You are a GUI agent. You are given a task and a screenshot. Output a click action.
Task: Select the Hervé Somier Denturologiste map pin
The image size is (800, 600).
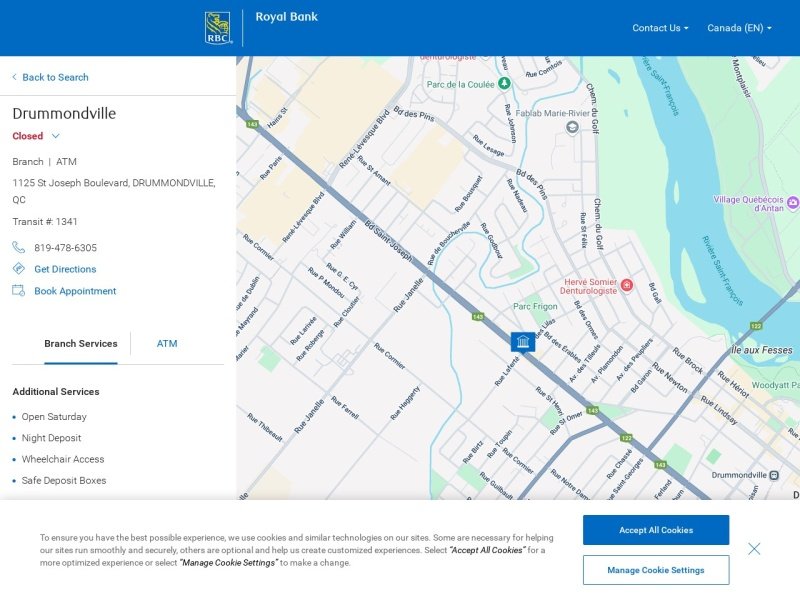(x=627, y=285)
